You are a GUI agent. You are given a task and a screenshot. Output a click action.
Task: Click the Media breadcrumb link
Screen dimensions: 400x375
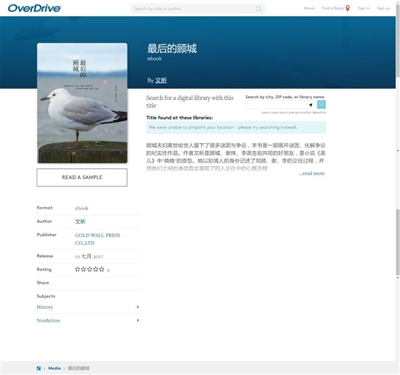[54, 368]
